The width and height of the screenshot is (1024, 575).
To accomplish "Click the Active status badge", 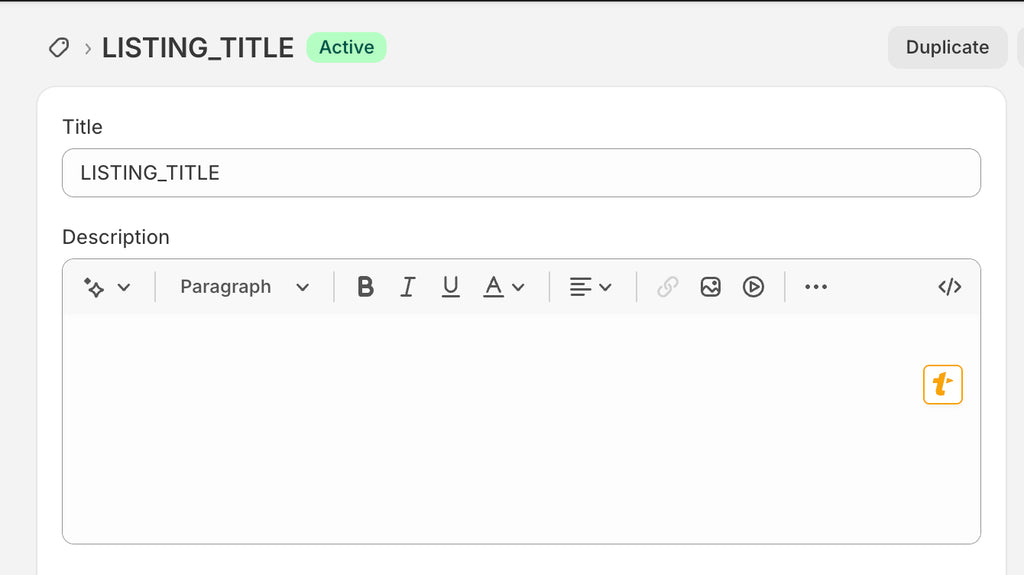I will pos(347,48).
